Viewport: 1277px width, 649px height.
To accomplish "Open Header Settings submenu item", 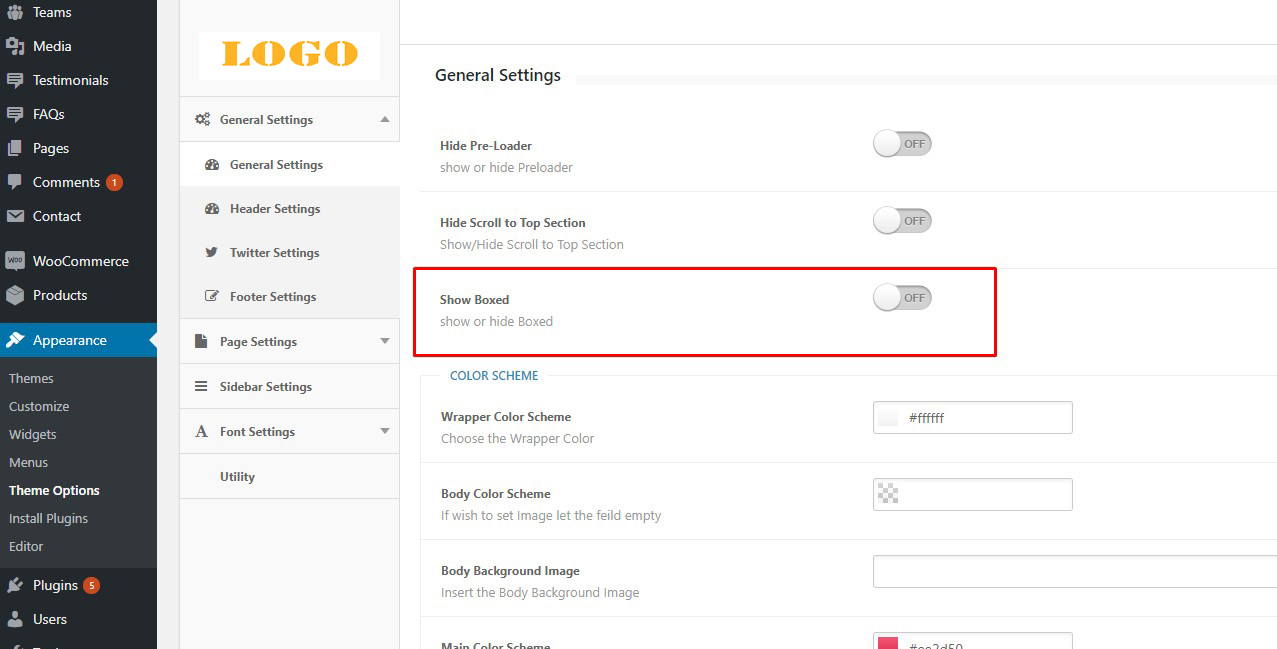I will pyautogui.click(x=274, y=209).
